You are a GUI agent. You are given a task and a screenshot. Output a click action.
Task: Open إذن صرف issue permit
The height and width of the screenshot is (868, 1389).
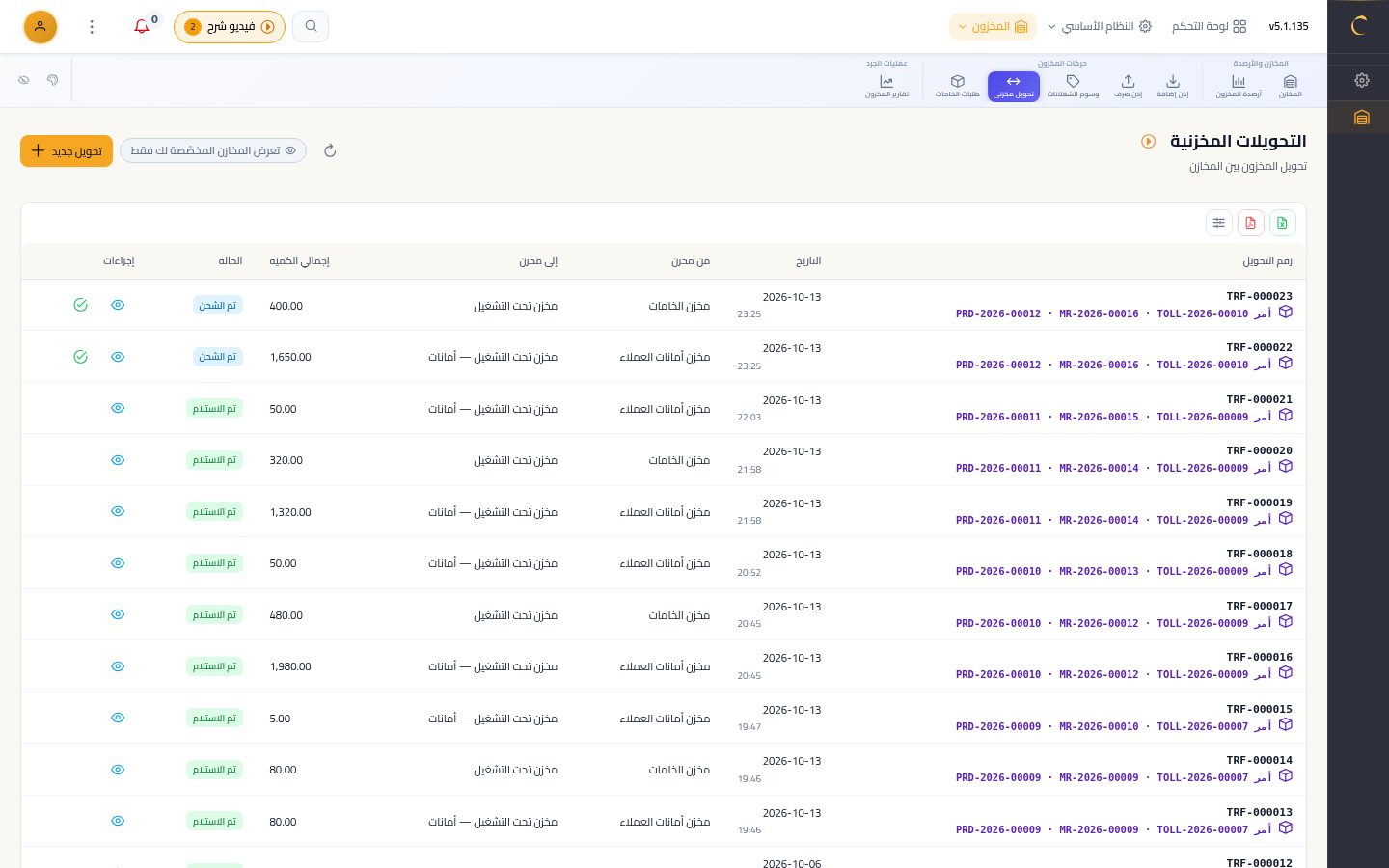tap(1128, 86)
